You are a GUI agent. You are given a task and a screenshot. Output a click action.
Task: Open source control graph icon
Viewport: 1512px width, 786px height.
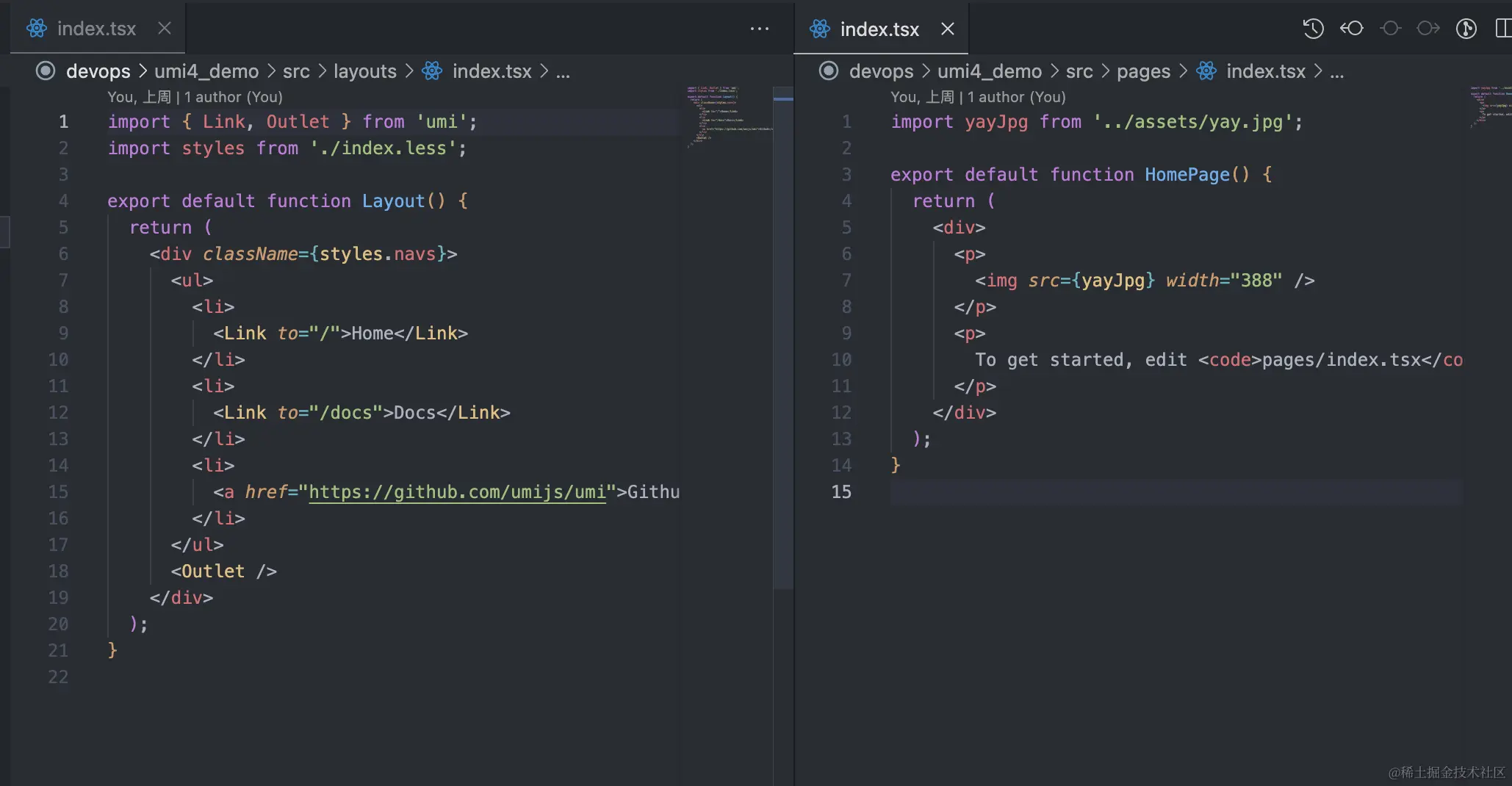tap(1466, 29)
